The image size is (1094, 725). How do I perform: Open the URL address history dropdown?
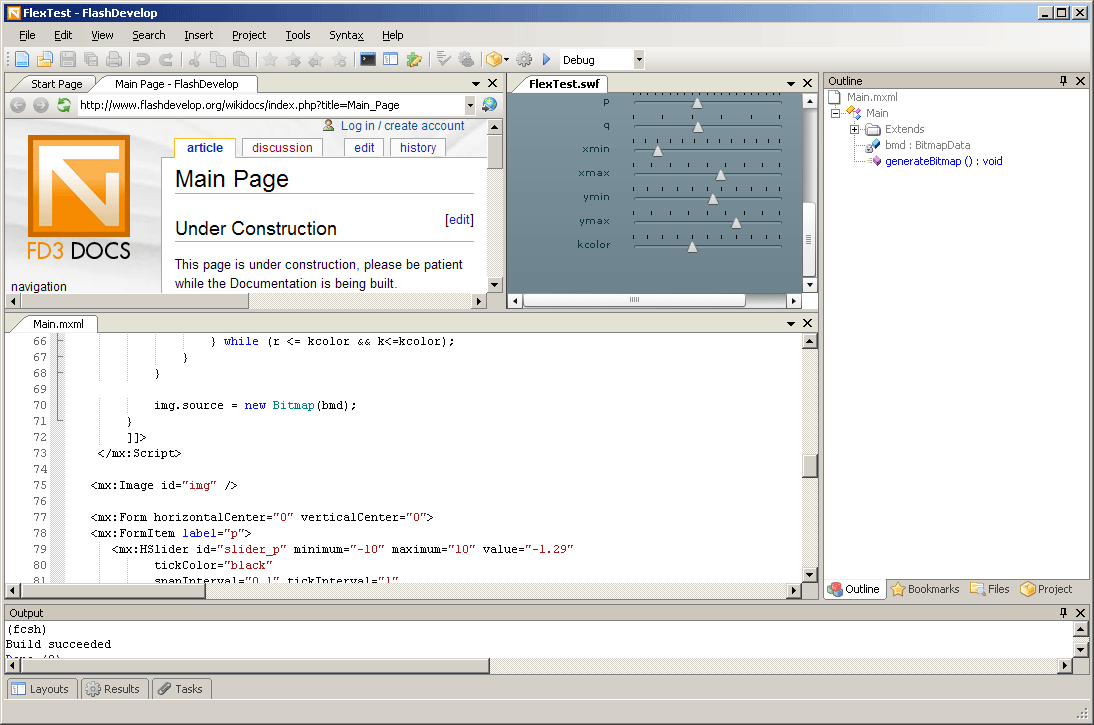tap(470, 105)
